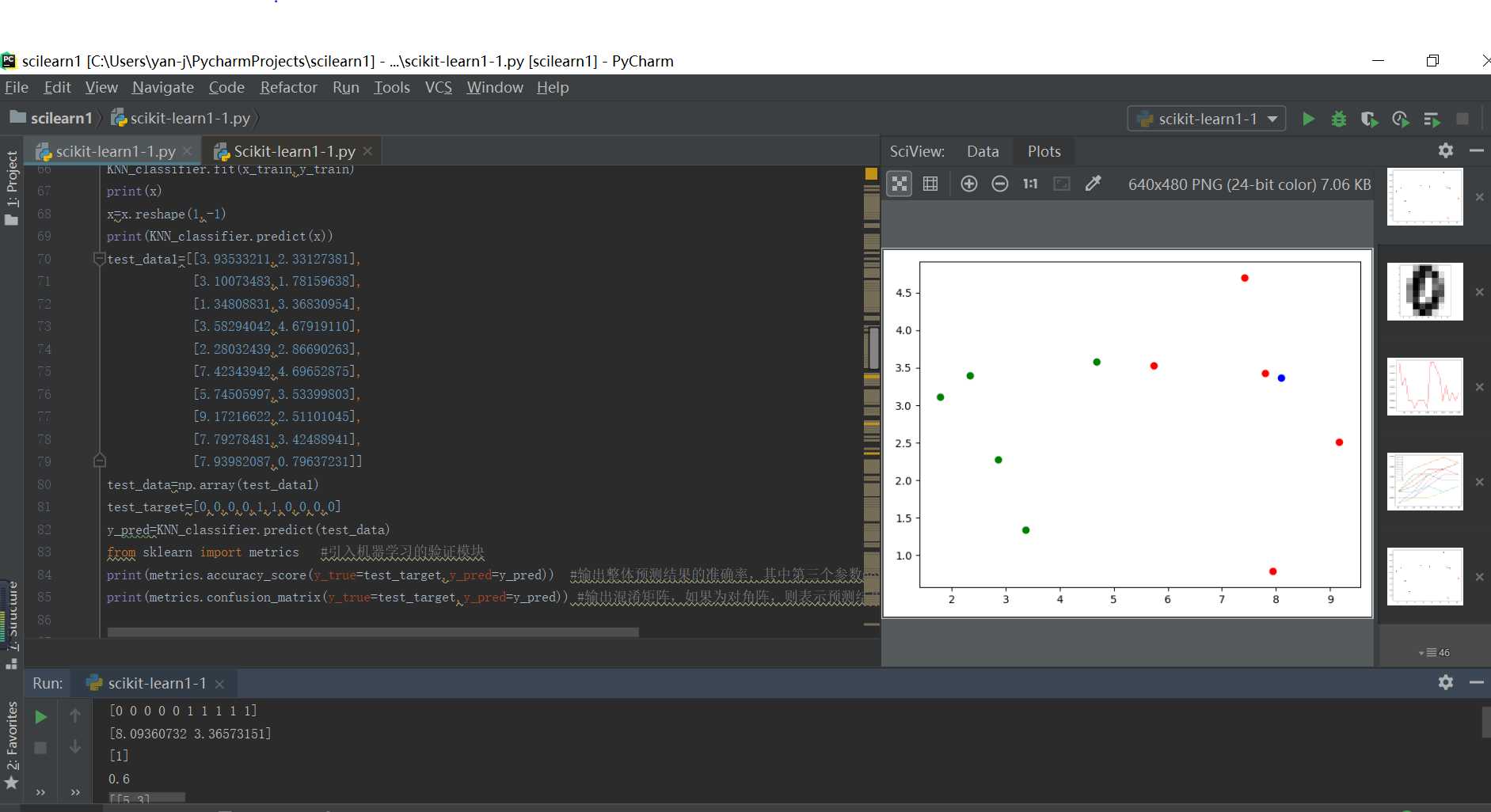Open the Project tool window from the sidebar

point(11,187)
